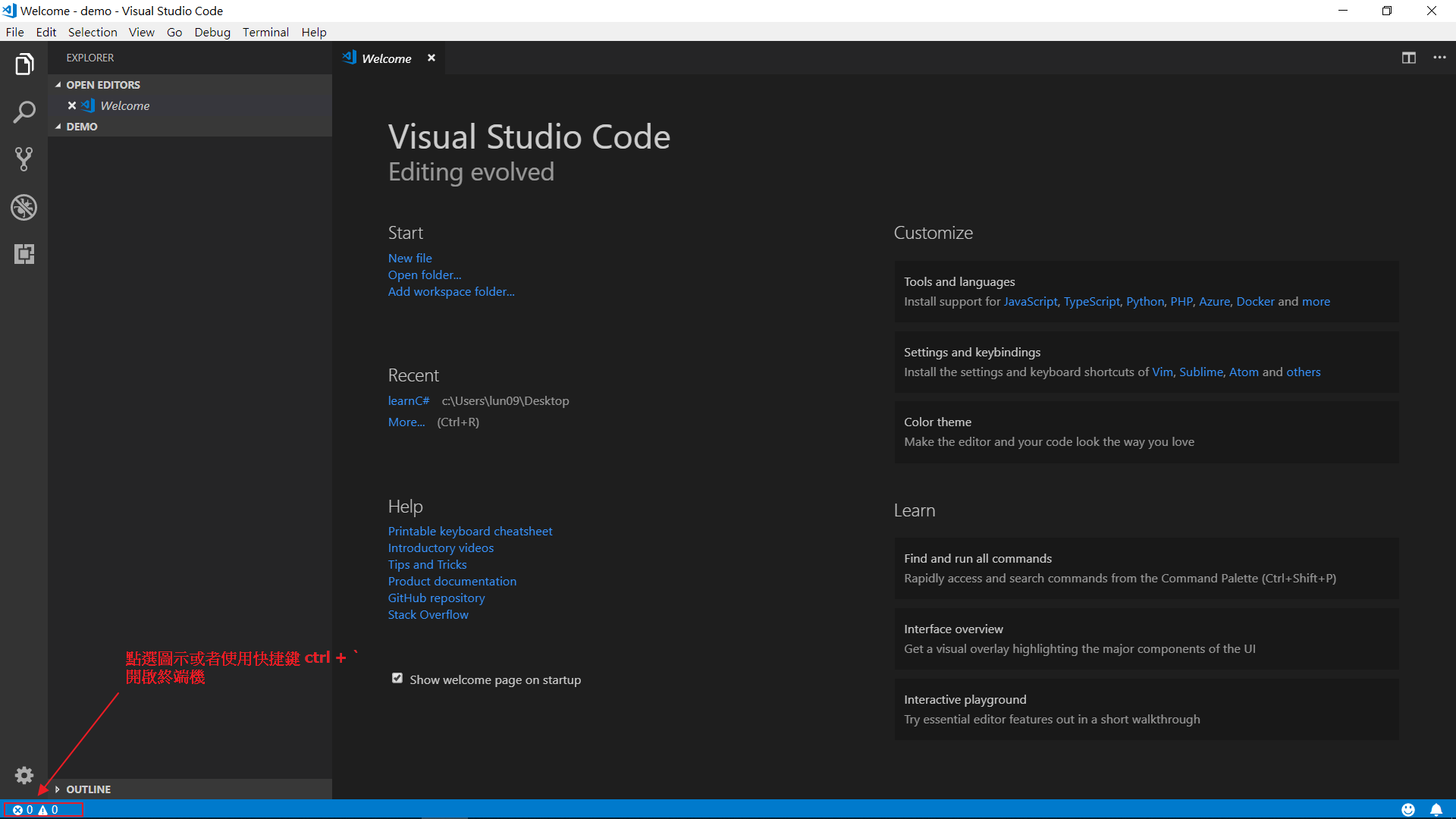Close the Welcome editor tab
The width and height of the screenshot is (1456, 819).
431,58
